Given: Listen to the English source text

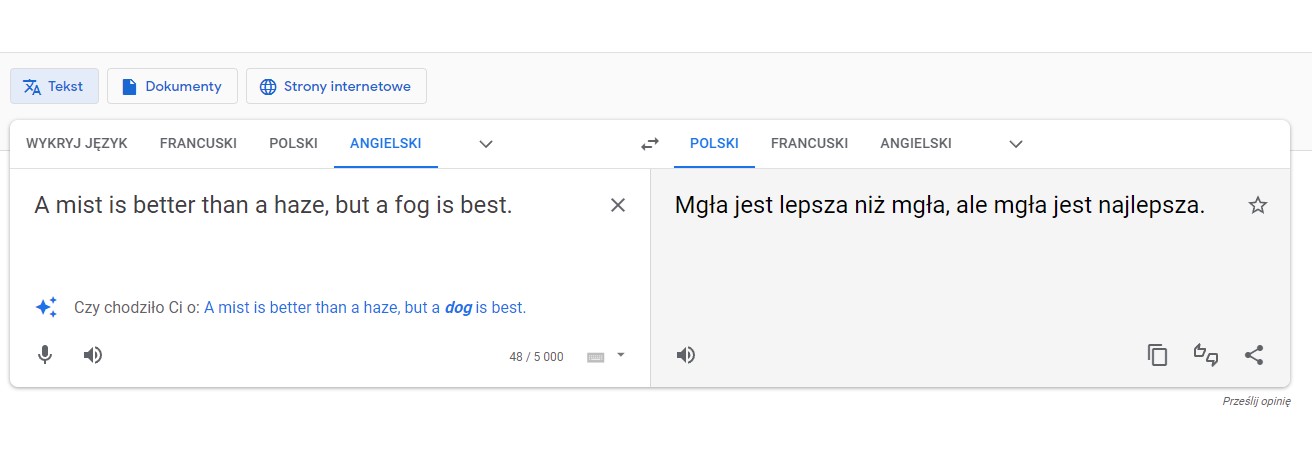Looking at the screenshot, I should (93, 355).
